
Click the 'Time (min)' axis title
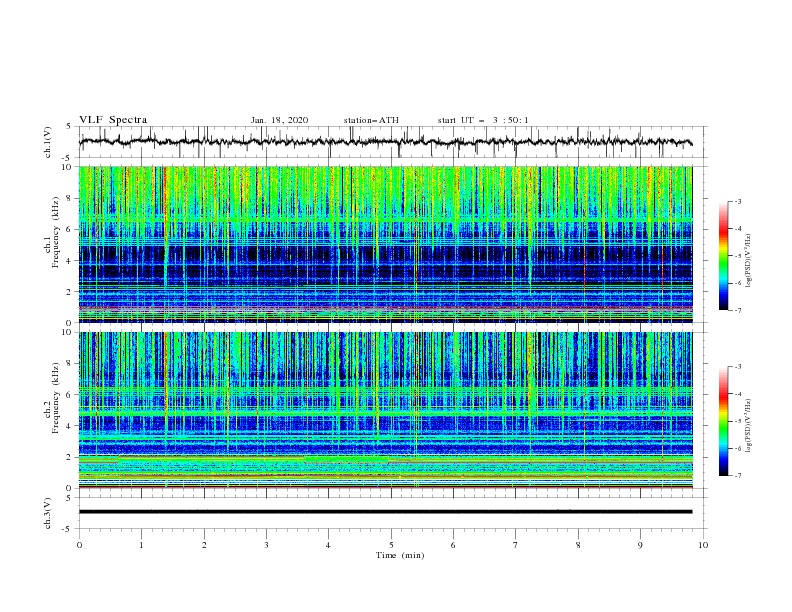coord(400,555)
